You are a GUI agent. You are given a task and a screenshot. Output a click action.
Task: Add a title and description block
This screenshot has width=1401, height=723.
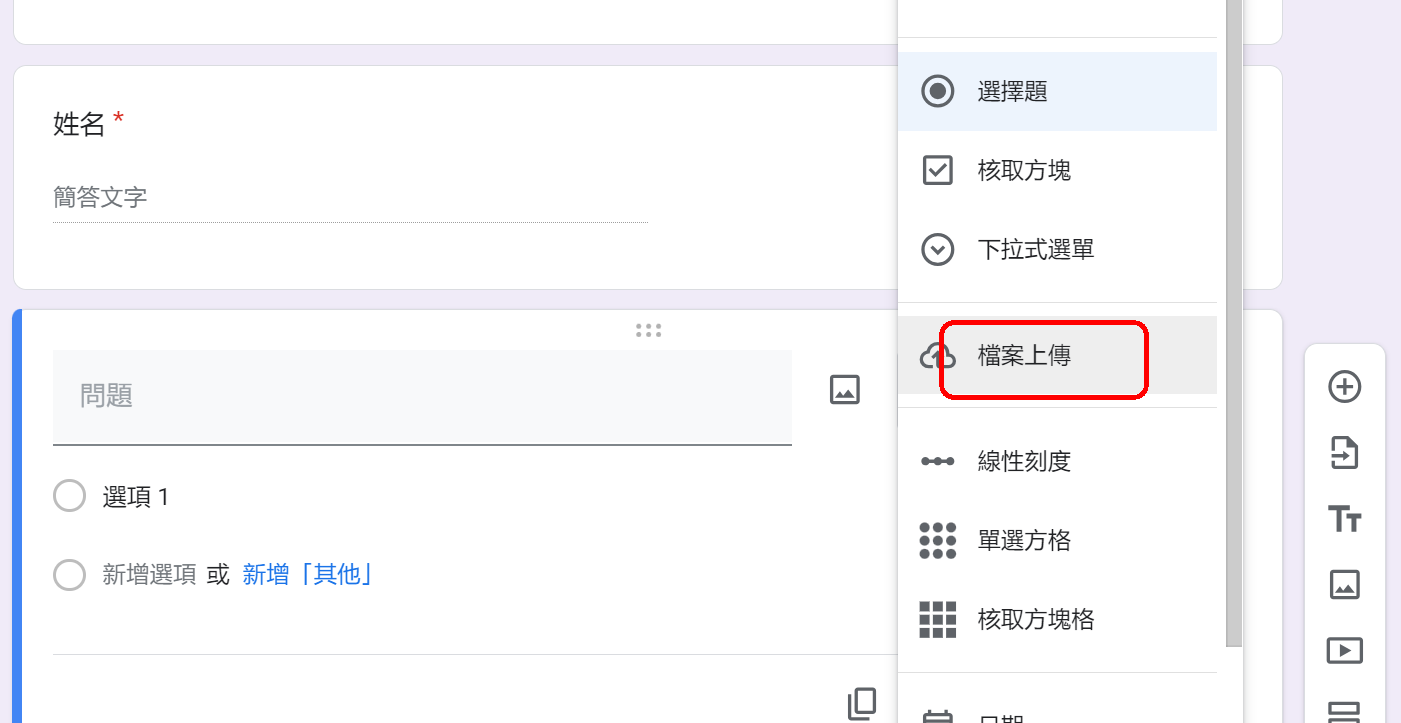point(1344,519)
